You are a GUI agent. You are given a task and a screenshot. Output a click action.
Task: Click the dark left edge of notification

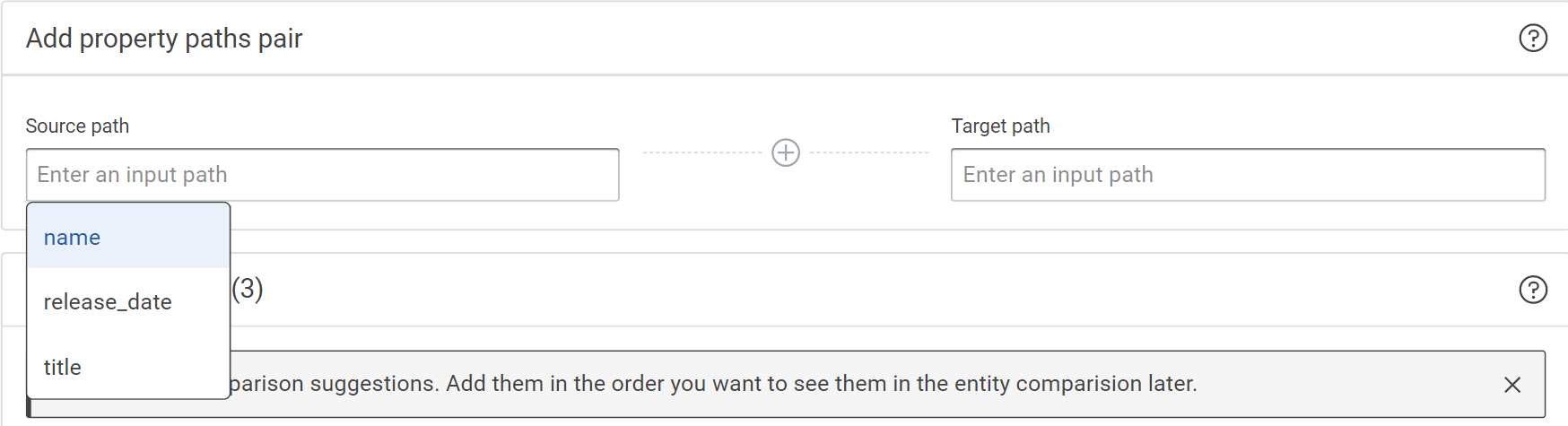pos(29,408)
